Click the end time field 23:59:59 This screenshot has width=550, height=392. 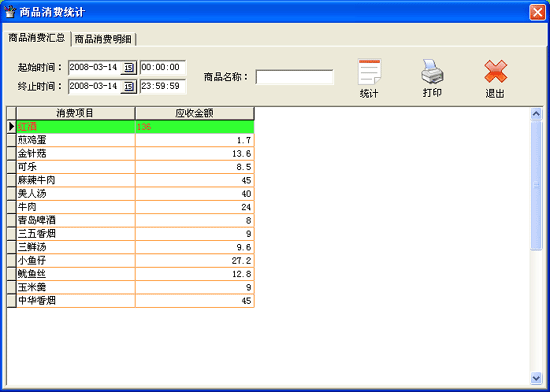pyautogui.click(x=163, y=86)
